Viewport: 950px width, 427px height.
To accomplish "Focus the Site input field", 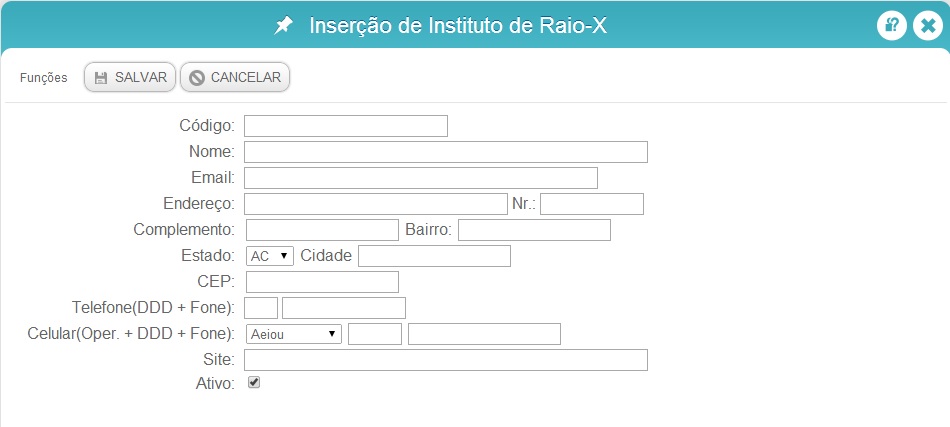I will [446, 360].
